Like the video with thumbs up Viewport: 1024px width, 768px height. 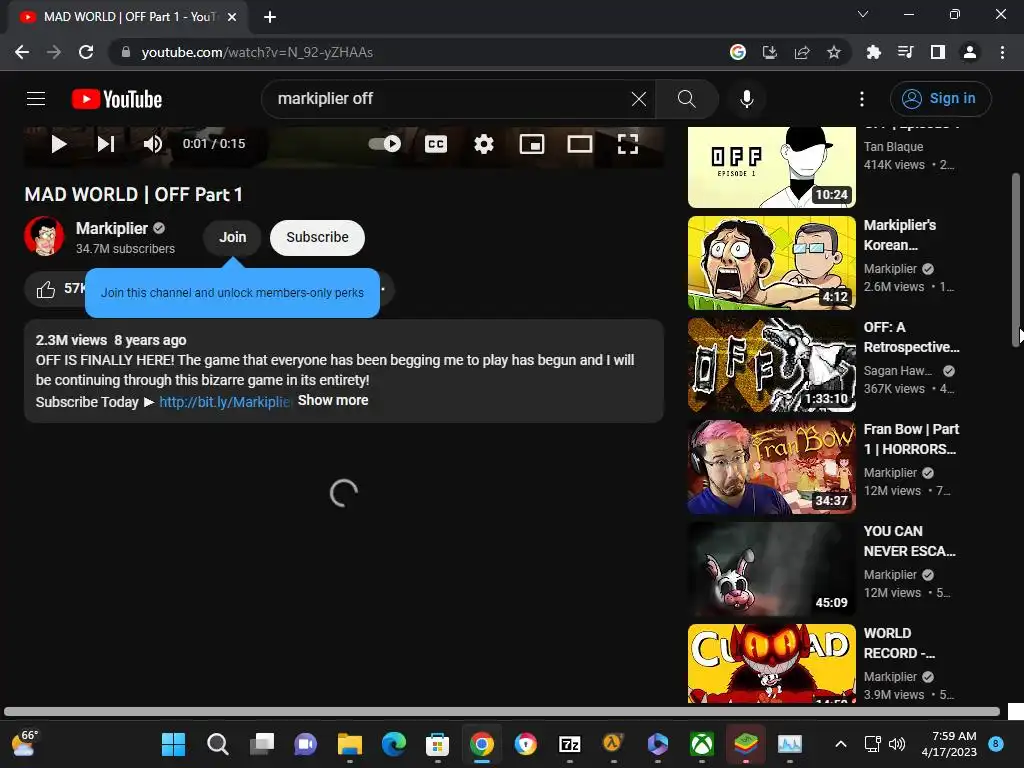click(x=46, y=289)
